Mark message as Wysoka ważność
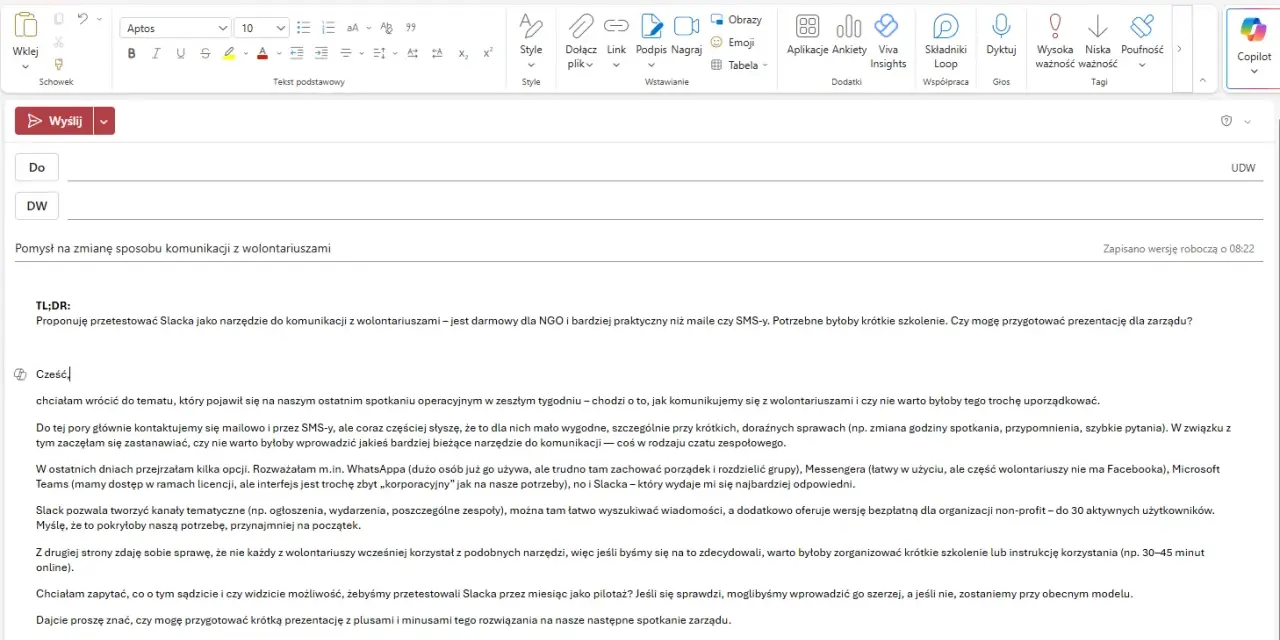The height and width of the screenshot is (640, 1280). tap(1055, 41)
